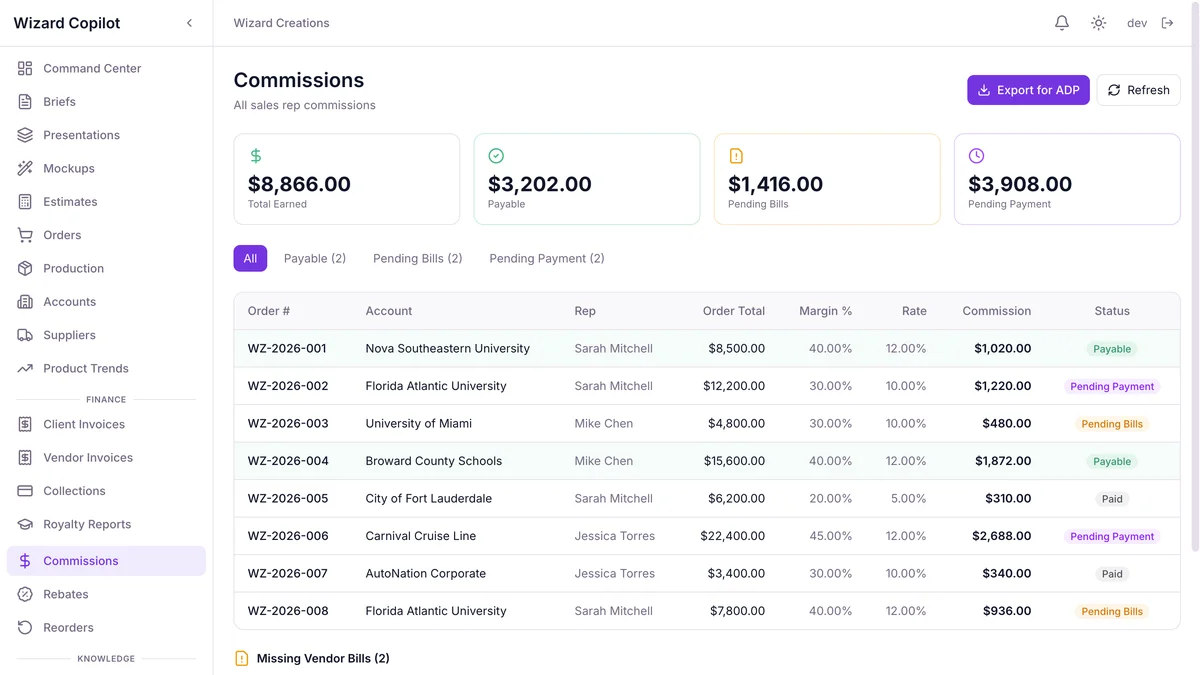Click the Collections card icon

pyautogui.click(x=25, y=491)
